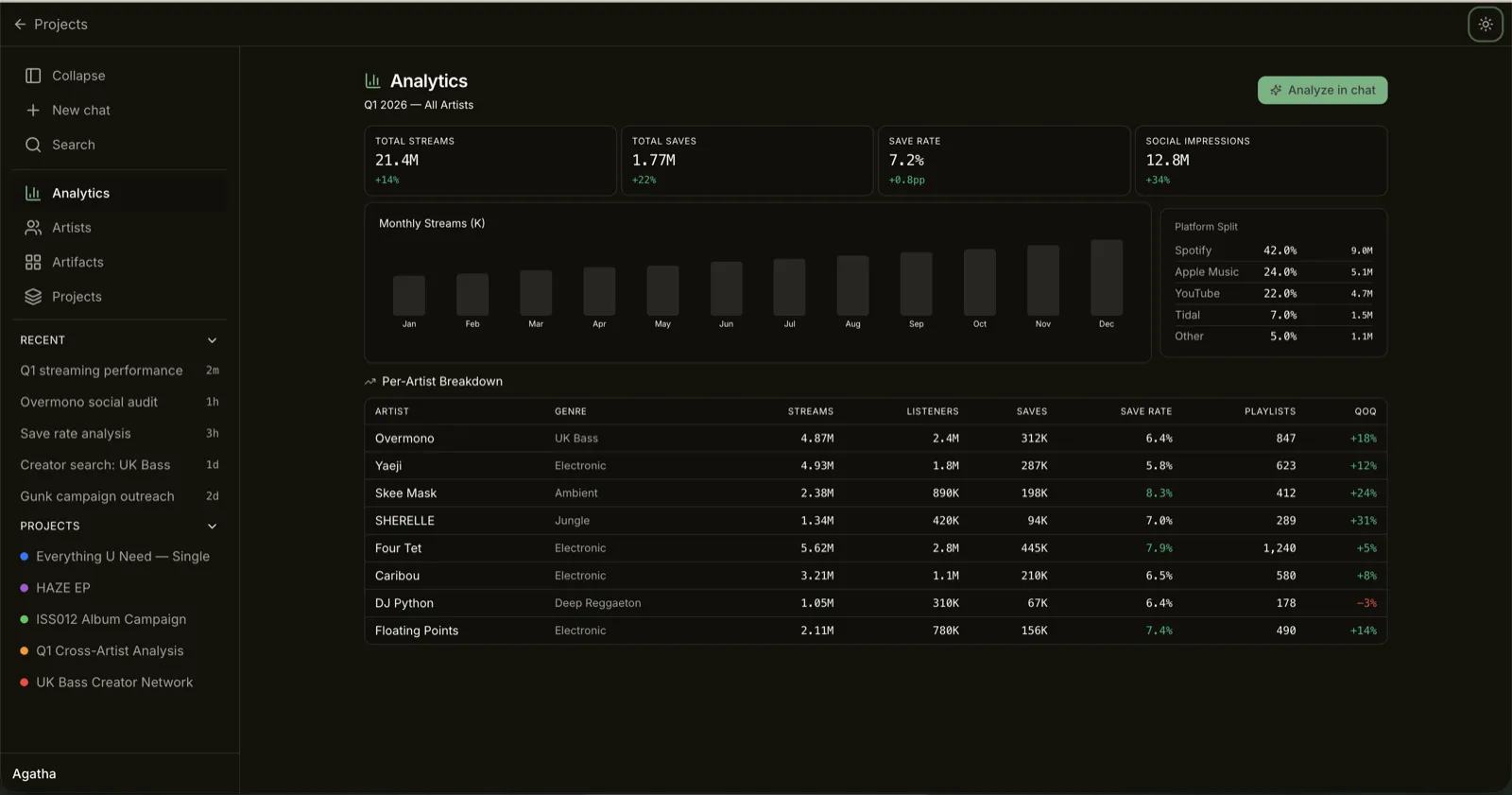Click the blue dot for Everything U Need
The image size is (1512, 795).
25,557
